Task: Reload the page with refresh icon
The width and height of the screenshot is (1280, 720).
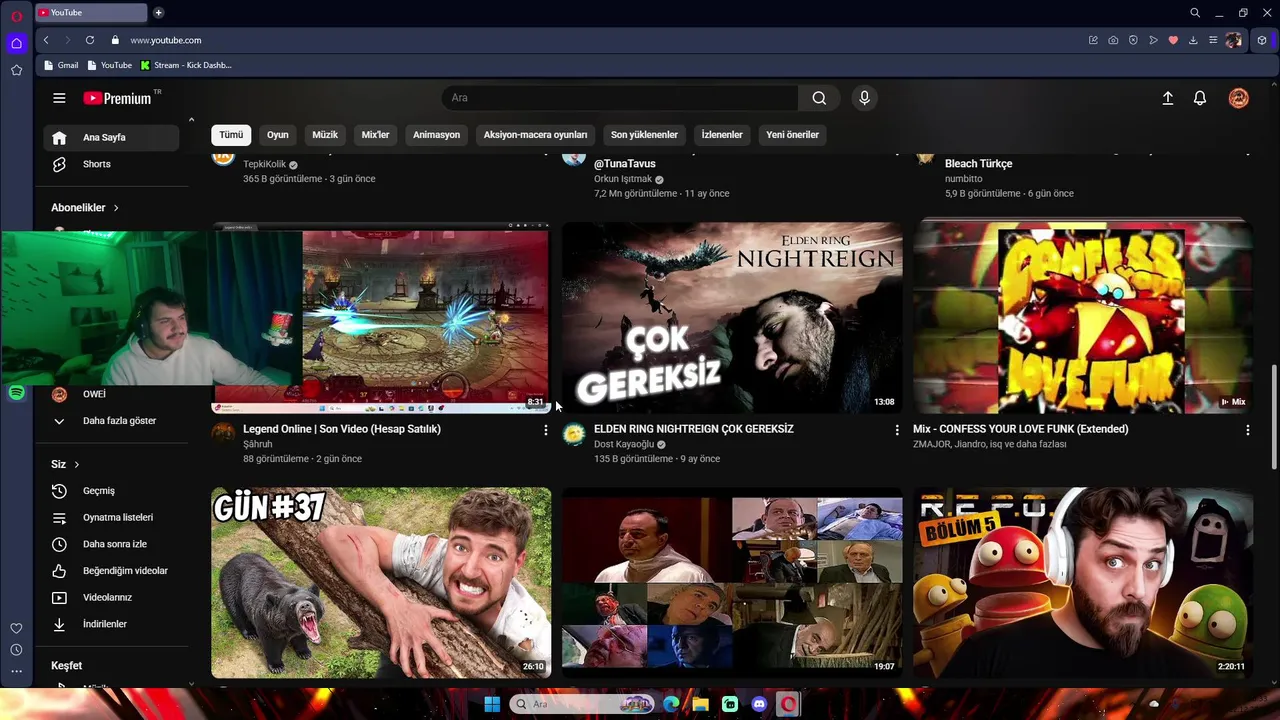Action: 90,40
